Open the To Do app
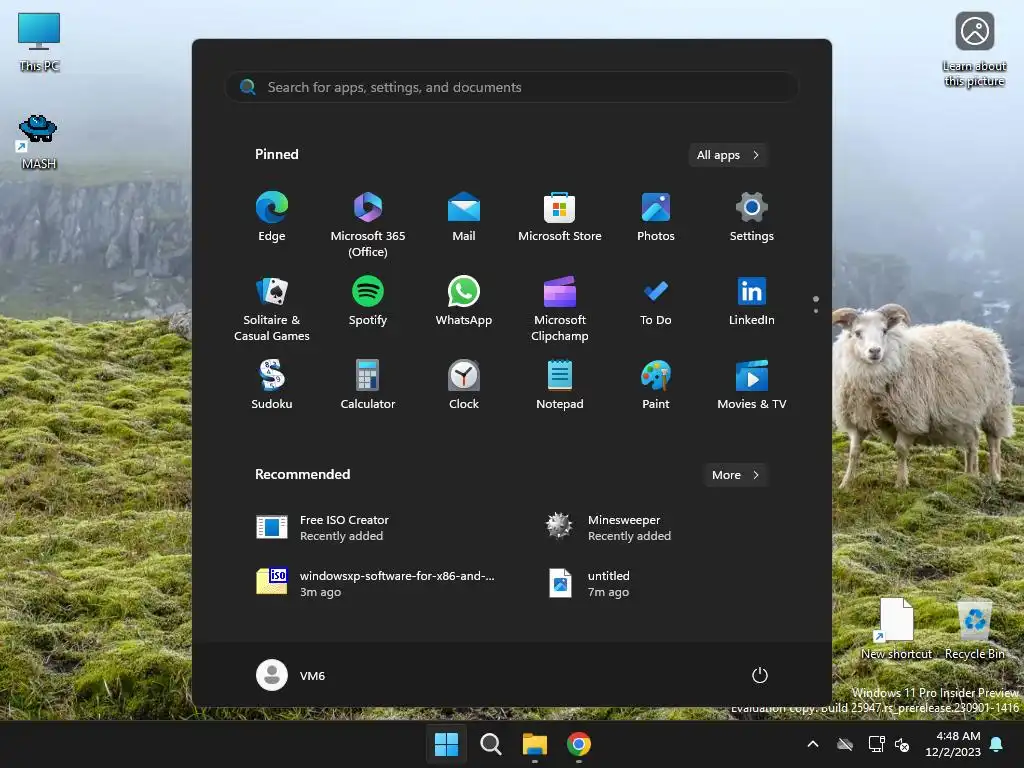The width and height of the screenshot is (1024, 768). 656,301
